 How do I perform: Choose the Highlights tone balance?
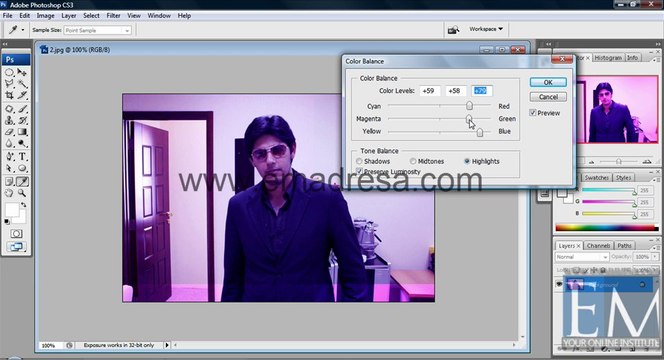tap(467, 161)
